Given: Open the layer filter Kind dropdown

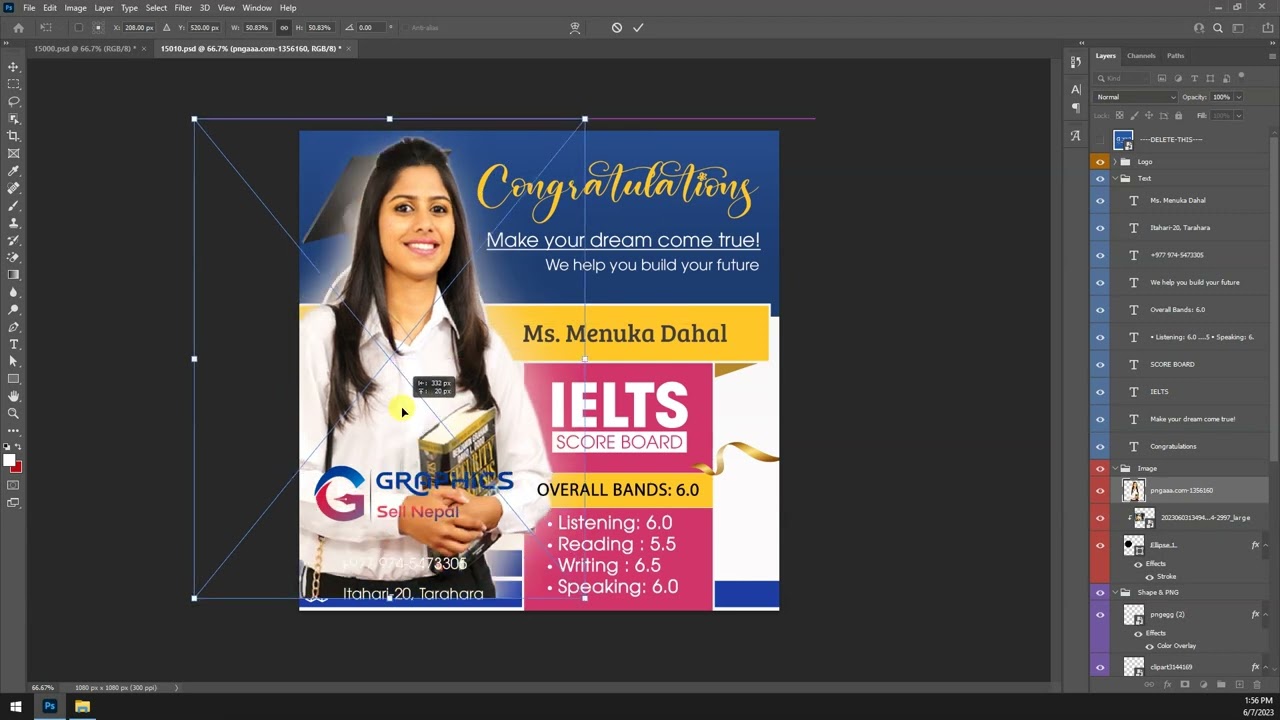Looking at the screenshot, I should [1123, 78].
